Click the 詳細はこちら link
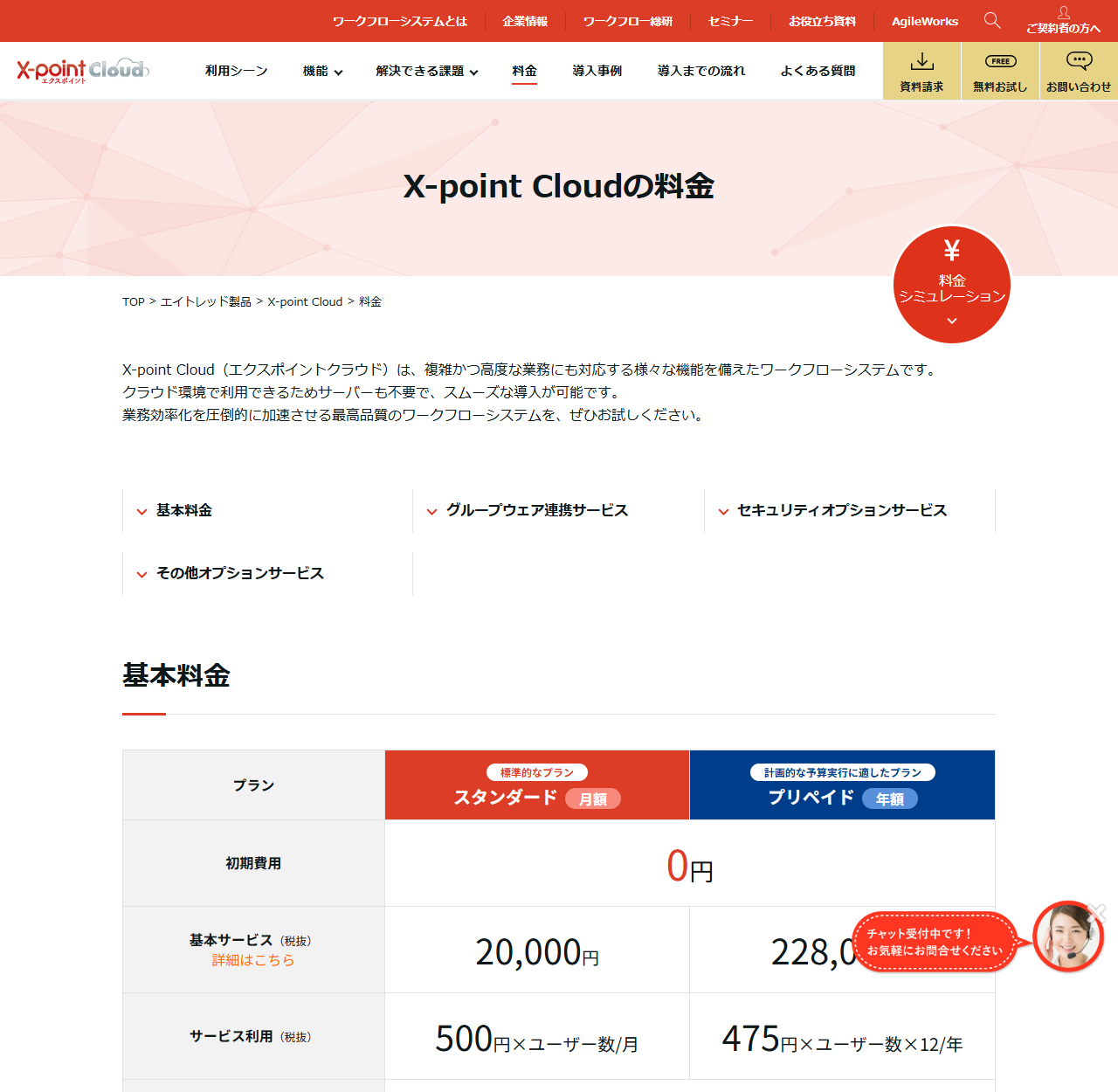1118x1092 pixels. coord(253,960)
